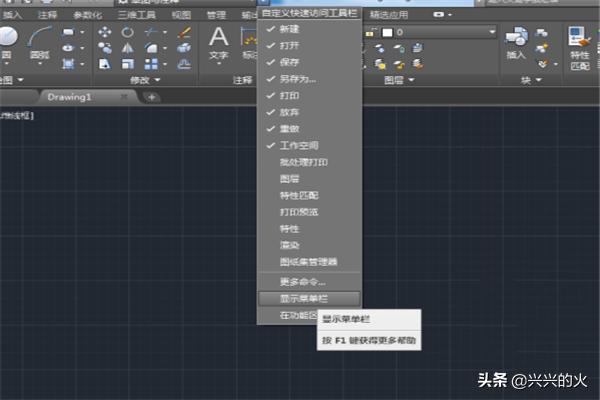The height and width of the screenshot is (400, 600).
Task: Switch to the 参数化 ribbon tab
Action: pyautogui.click(x=89, y=15)
